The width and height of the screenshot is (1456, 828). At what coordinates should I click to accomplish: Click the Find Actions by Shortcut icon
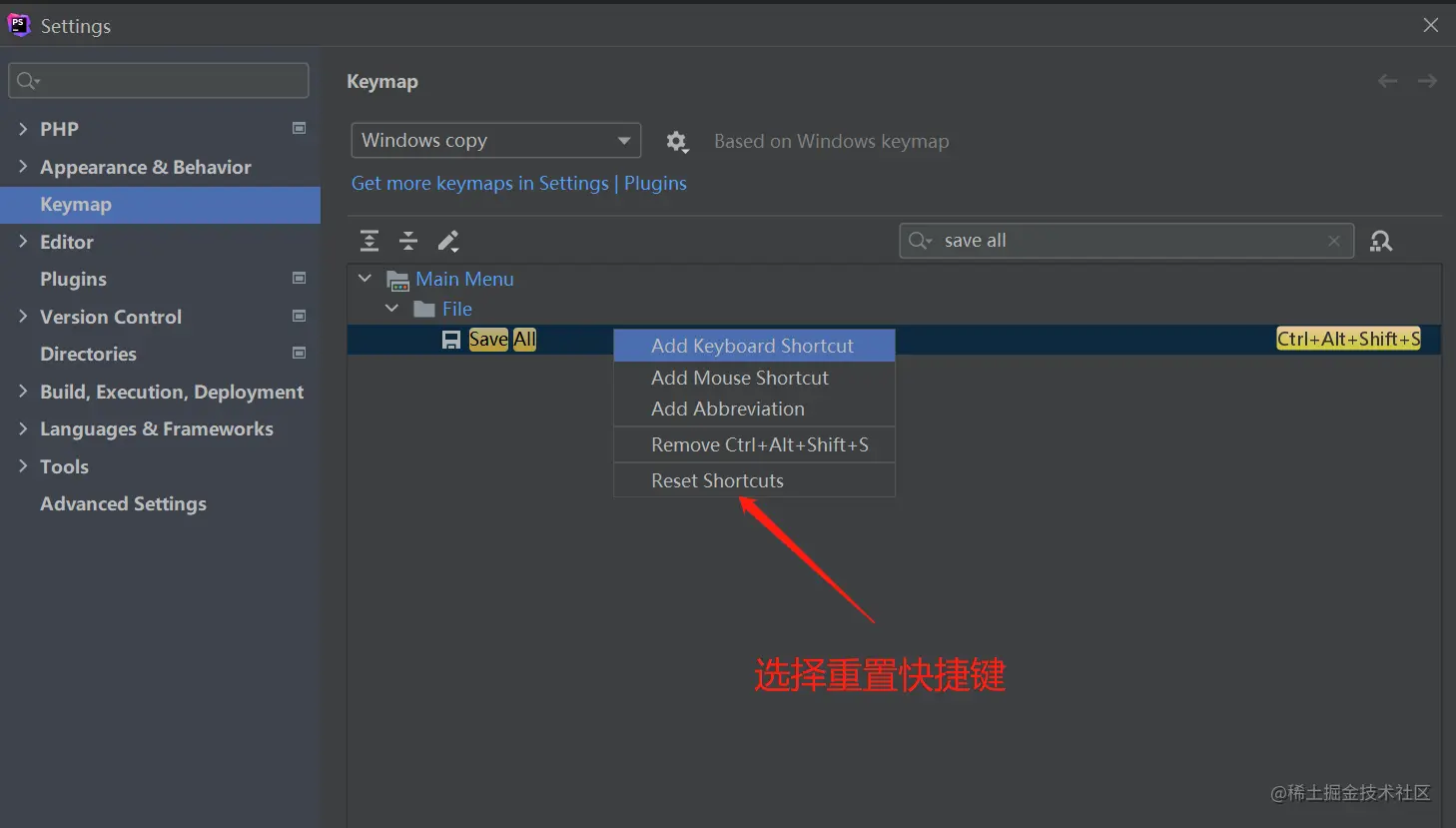[x=1381, y=241]
